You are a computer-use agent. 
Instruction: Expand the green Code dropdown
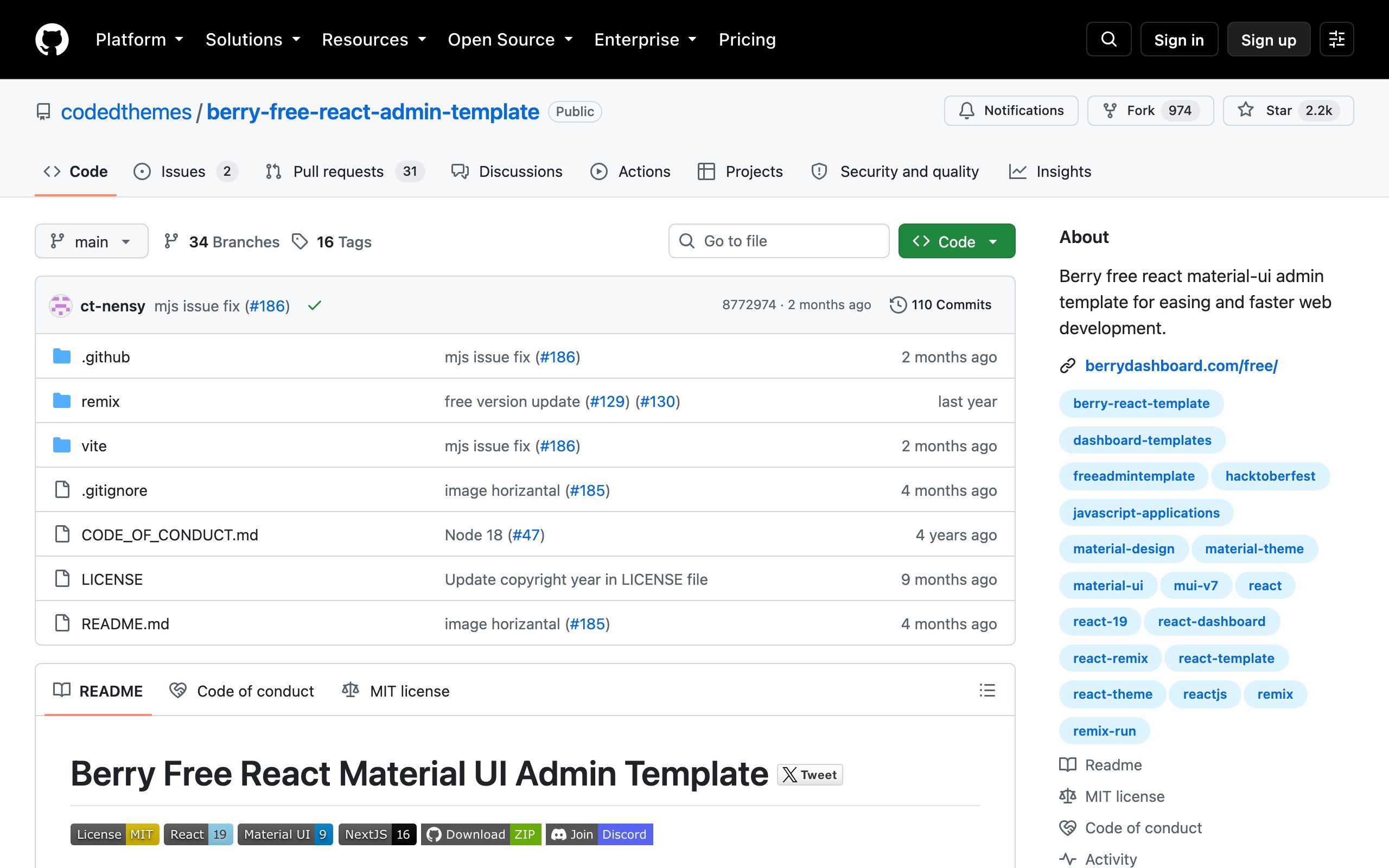[x=956, y=241]
